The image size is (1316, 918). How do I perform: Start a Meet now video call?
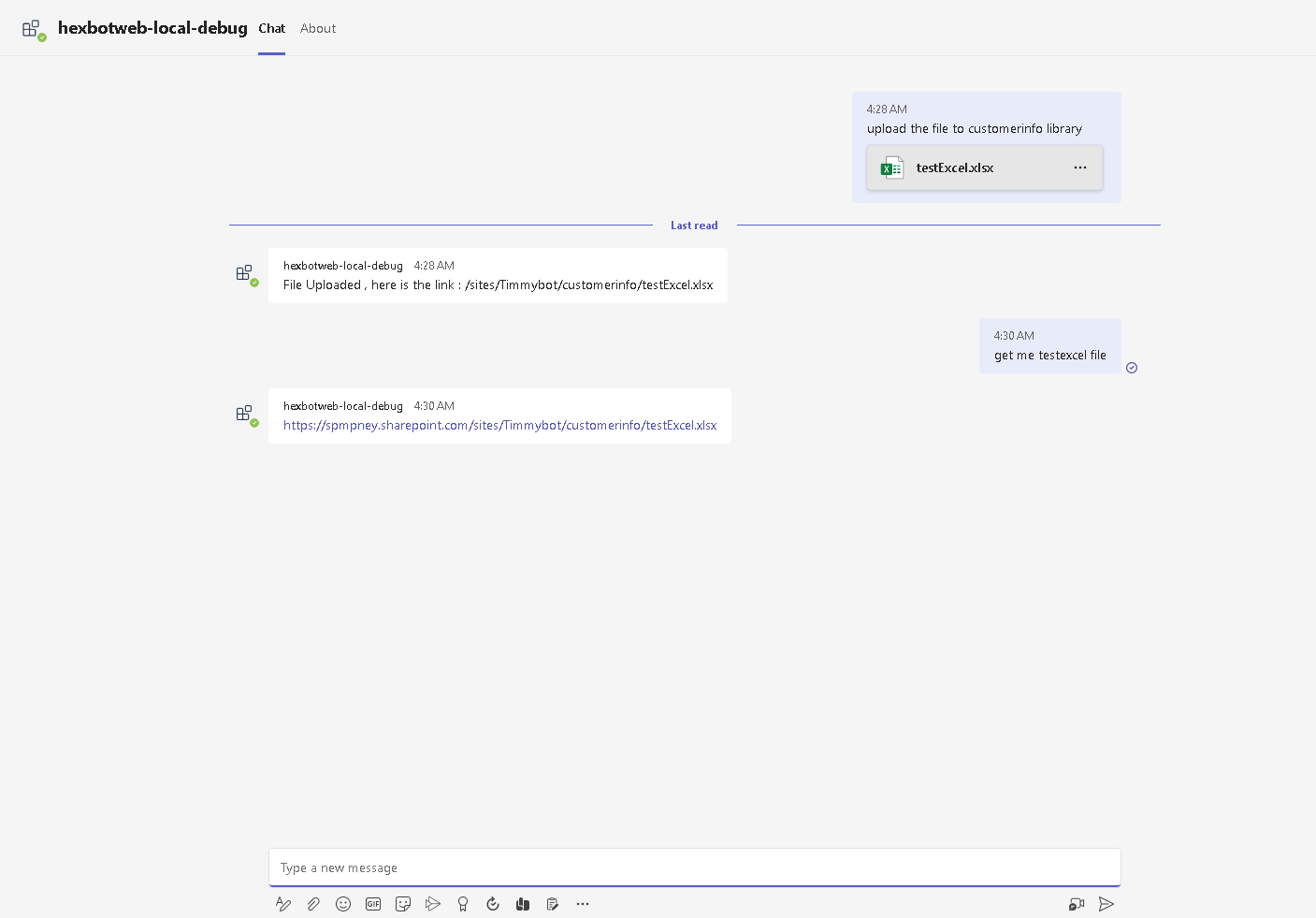(1076, 904)
